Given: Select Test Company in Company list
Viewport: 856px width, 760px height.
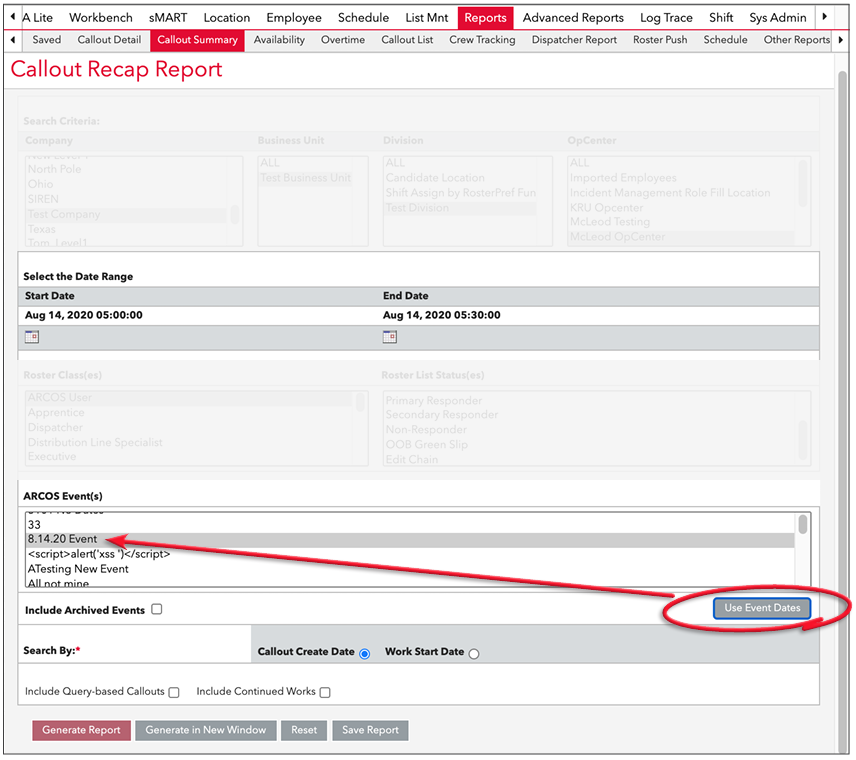Looking at the screenshot, I should [126, 215].
